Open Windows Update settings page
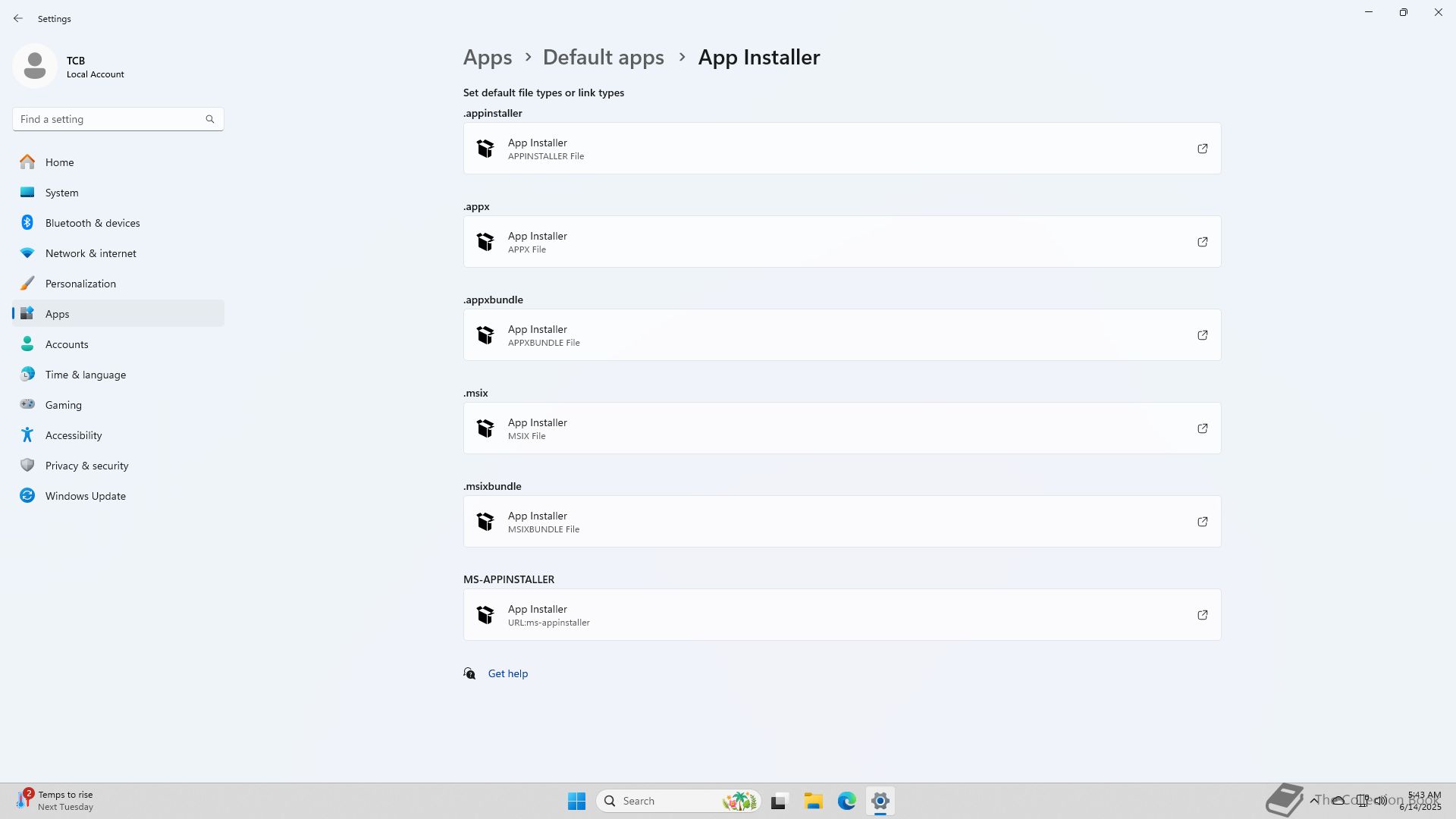 [85, 496]
